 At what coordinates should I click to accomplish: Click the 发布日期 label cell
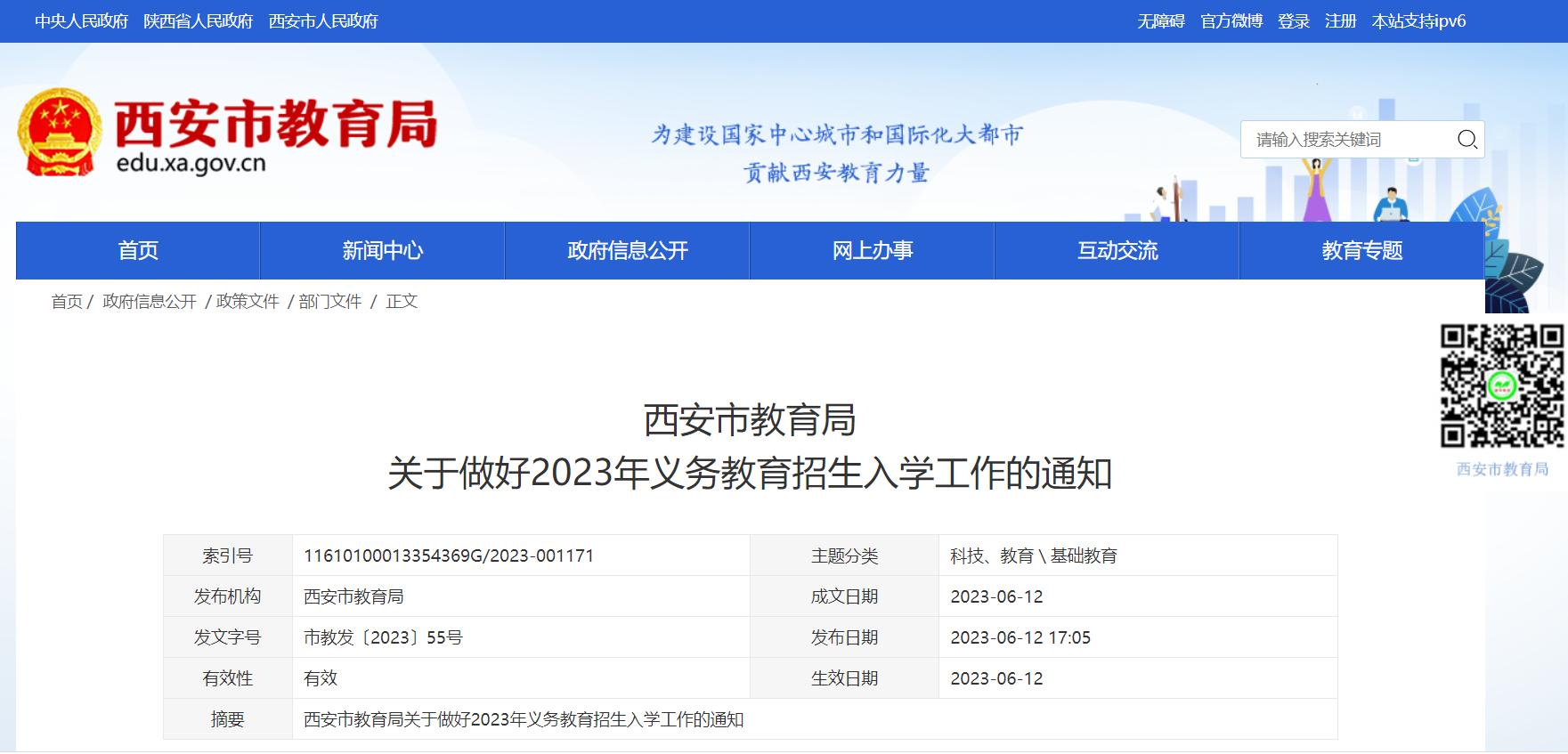click(x=844, y=637)
